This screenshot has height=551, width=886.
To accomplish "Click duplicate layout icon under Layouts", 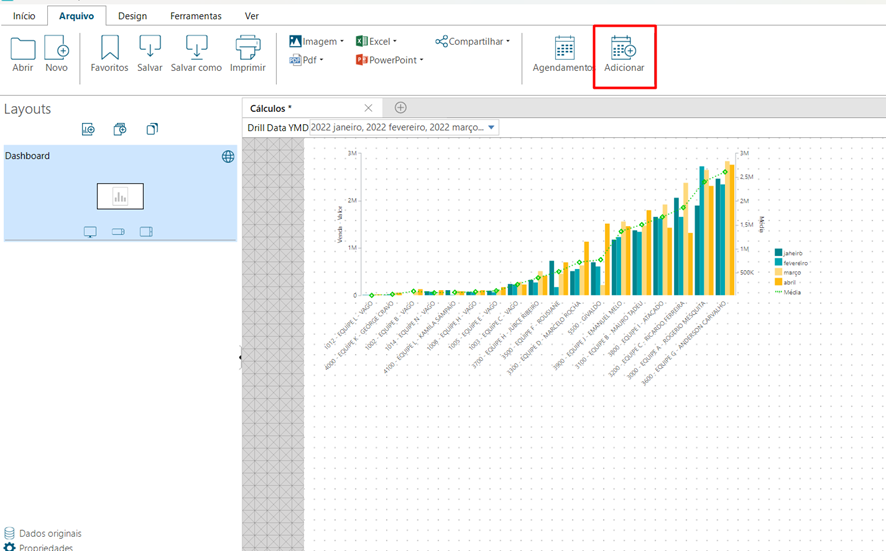I will tap(152, 129).
